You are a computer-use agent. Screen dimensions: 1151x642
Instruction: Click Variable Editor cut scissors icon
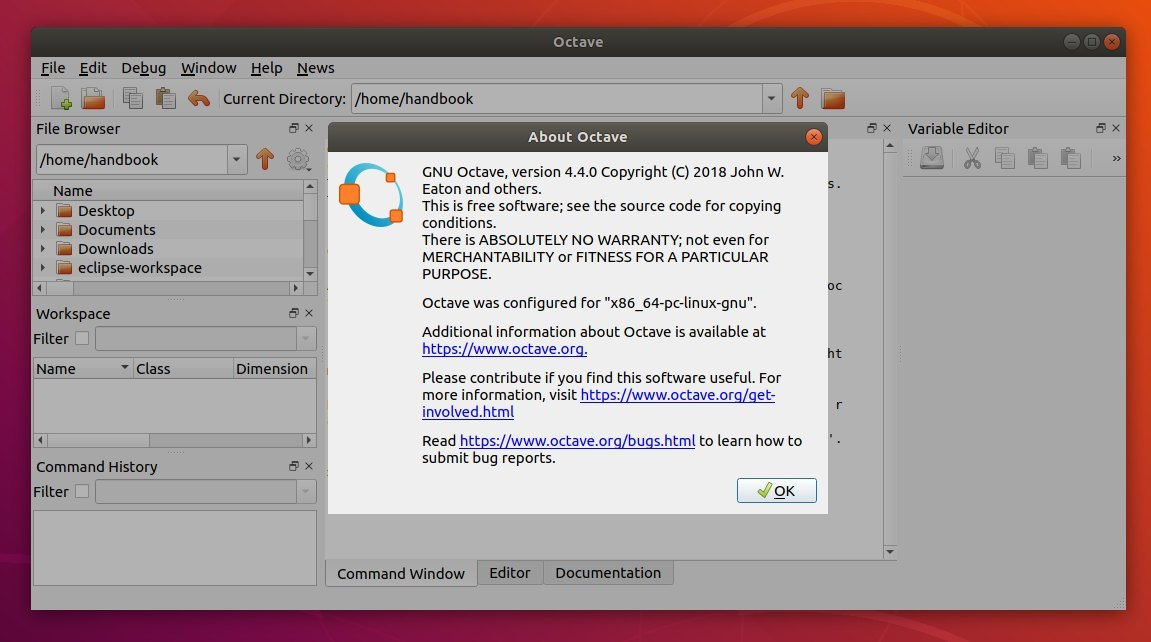click(972, 158)
